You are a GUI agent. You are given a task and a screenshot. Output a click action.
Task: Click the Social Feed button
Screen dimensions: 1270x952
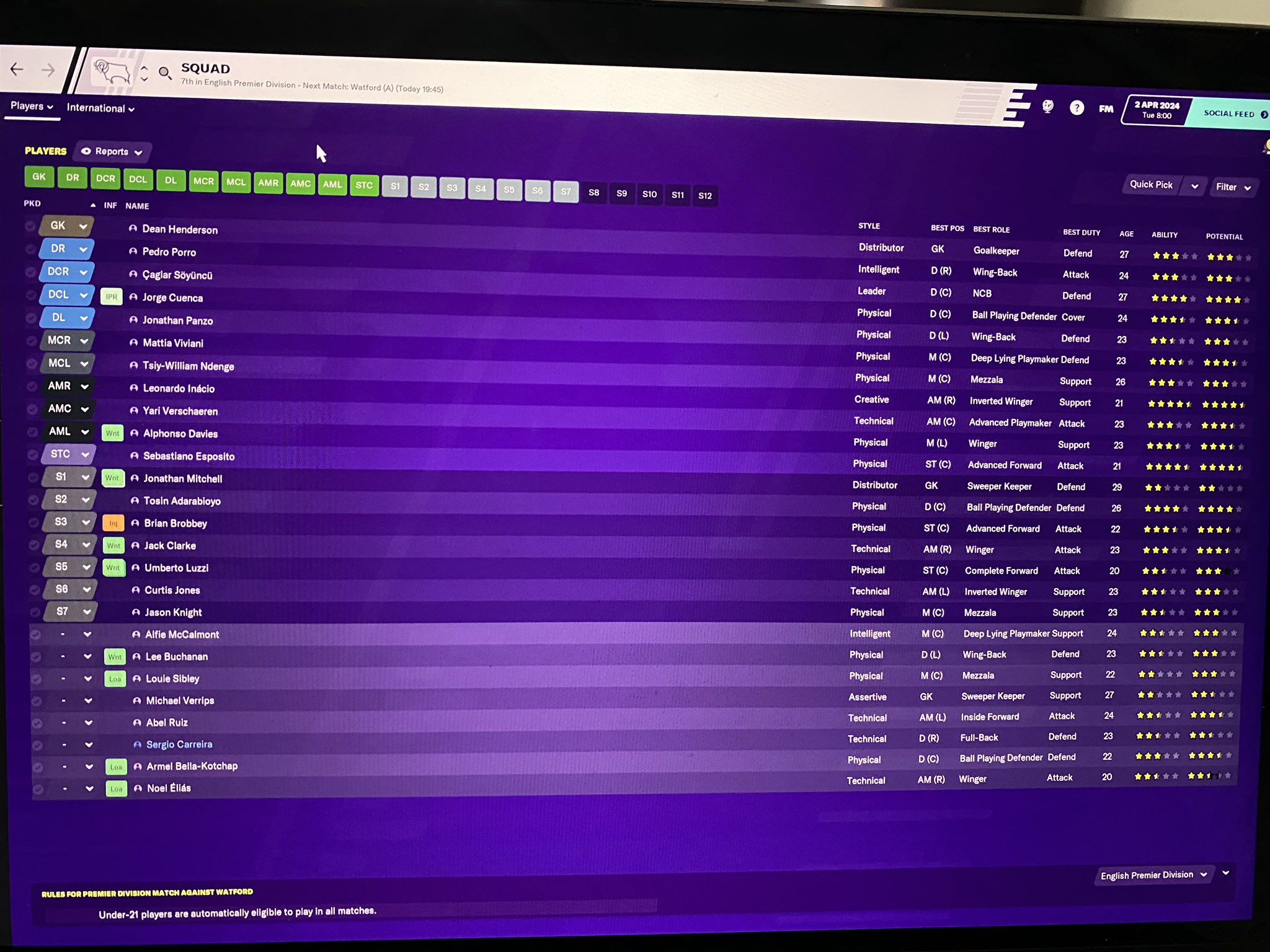pos(1231,113)
